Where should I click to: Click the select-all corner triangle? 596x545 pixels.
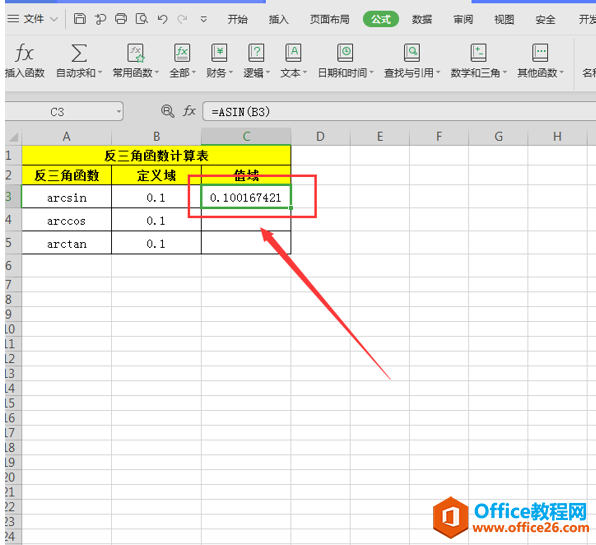tap(13, 137)
